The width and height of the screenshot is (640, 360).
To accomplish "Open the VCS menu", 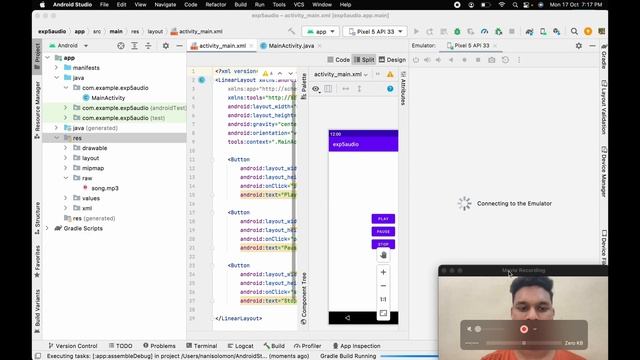I will click(299, 5).
